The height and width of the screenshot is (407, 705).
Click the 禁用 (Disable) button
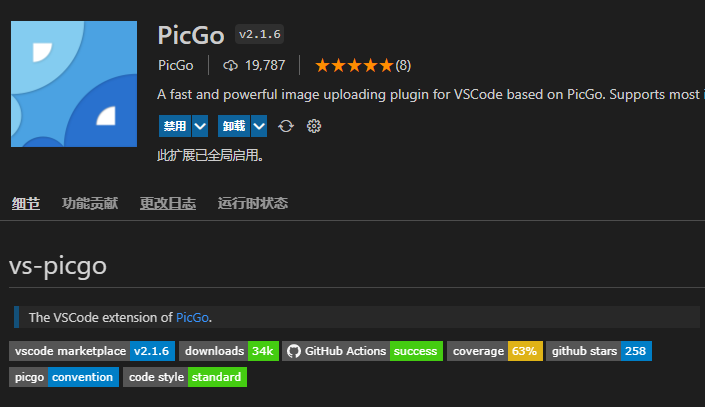(x=175, y=126)
